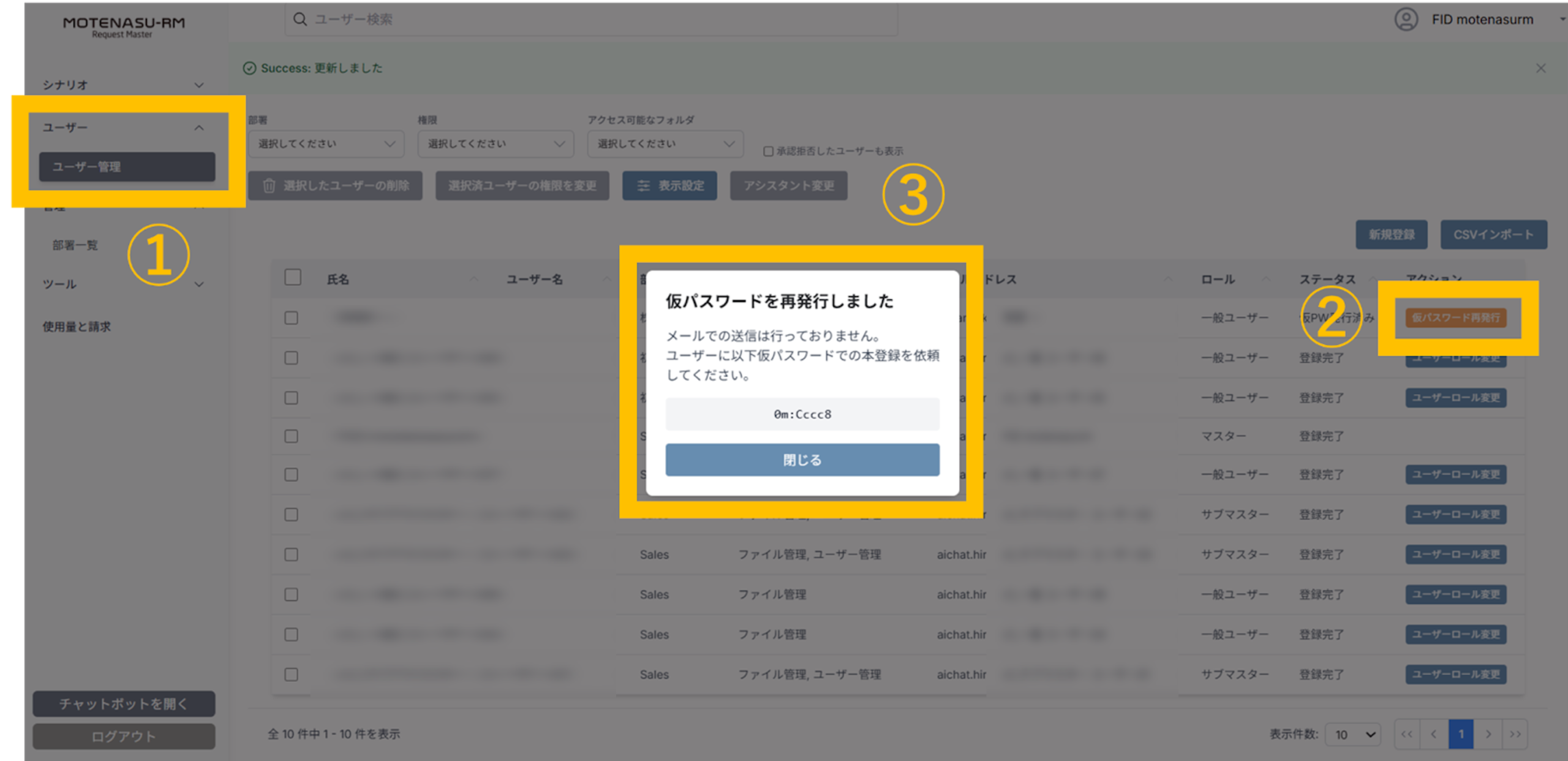The height and width of the screenshot is (761, 1568).
Task: Click the 仮パスワード再発行 button
Action: point(1455,317)
